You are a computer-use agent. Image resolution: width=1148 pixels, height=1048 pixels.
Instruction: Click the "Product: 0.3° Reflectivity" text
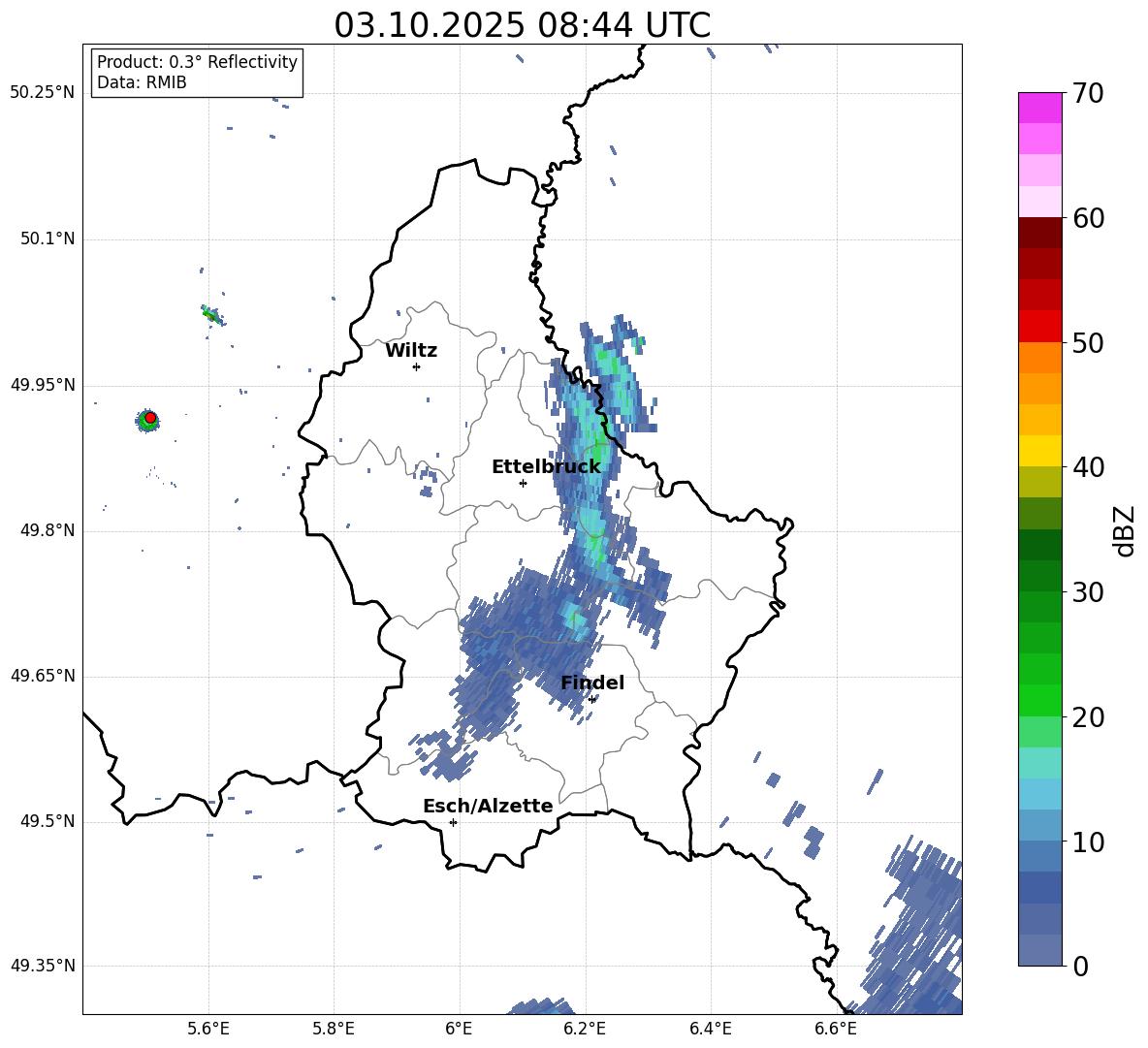[197, 62]
